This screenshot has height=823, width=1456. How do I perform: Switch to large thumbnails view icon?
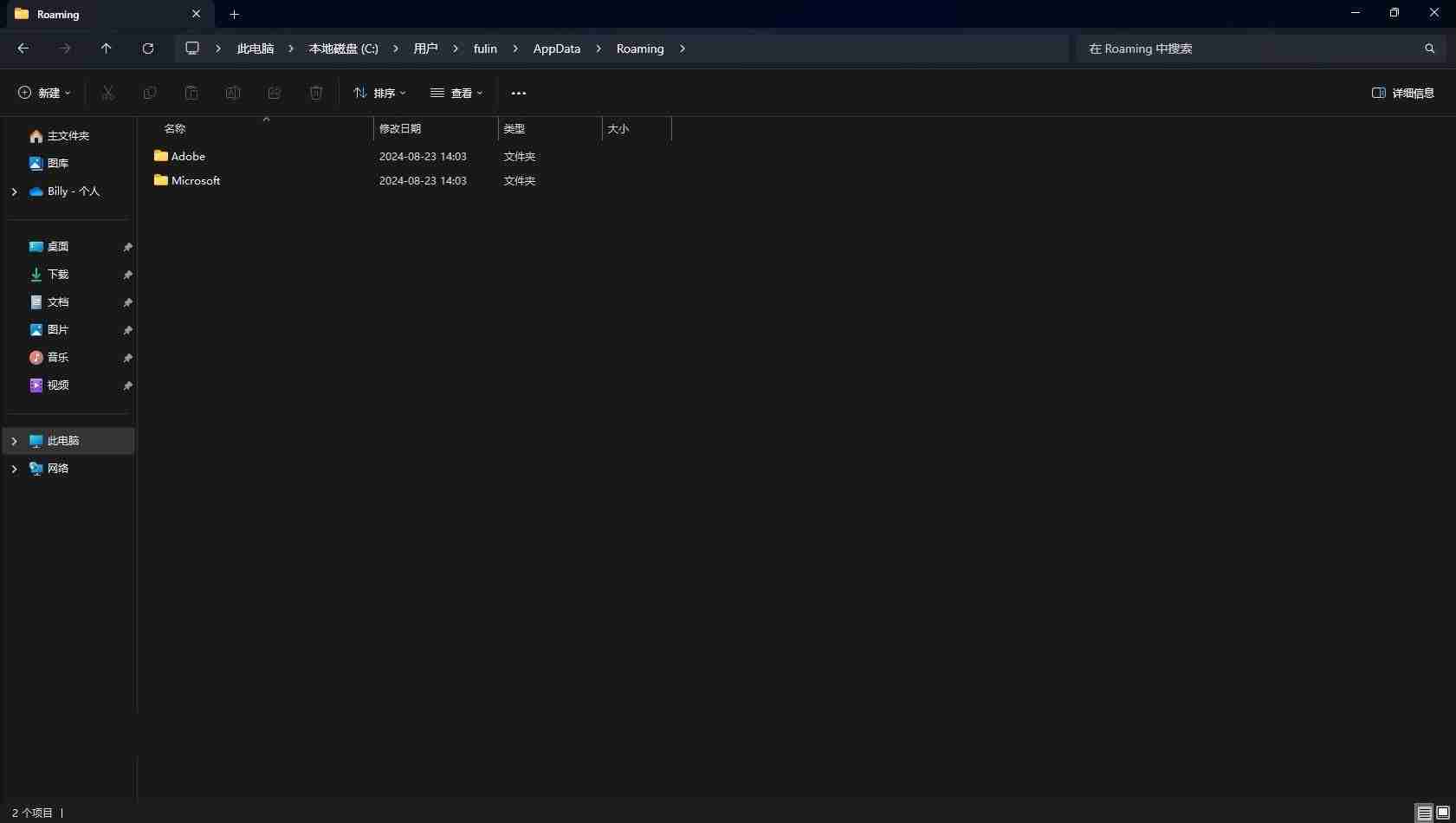[1443, 813]
